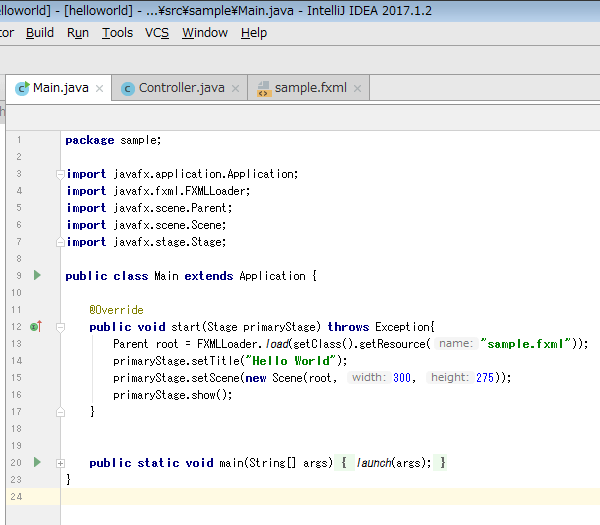This screenshot has width=600, height=525.
Task: Click the height: parameter hint on line 15
Action: tap(450, 377)
